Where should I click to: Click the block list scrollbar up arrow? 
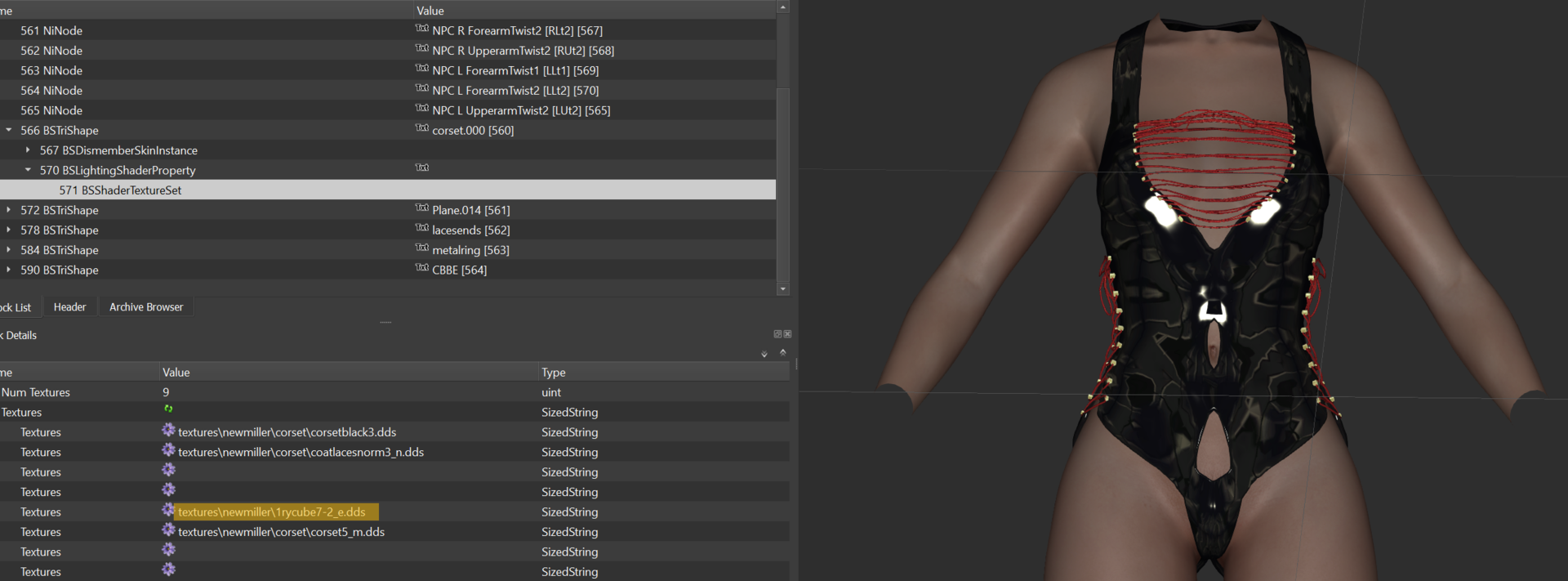[783, 7]
